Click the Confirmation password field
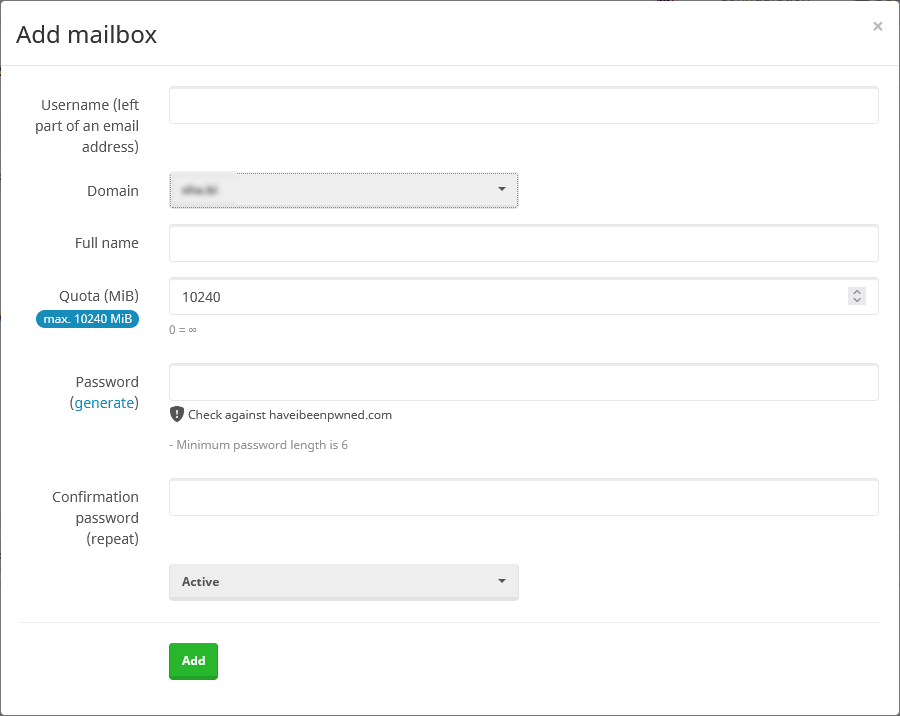 tap(523, 497)
